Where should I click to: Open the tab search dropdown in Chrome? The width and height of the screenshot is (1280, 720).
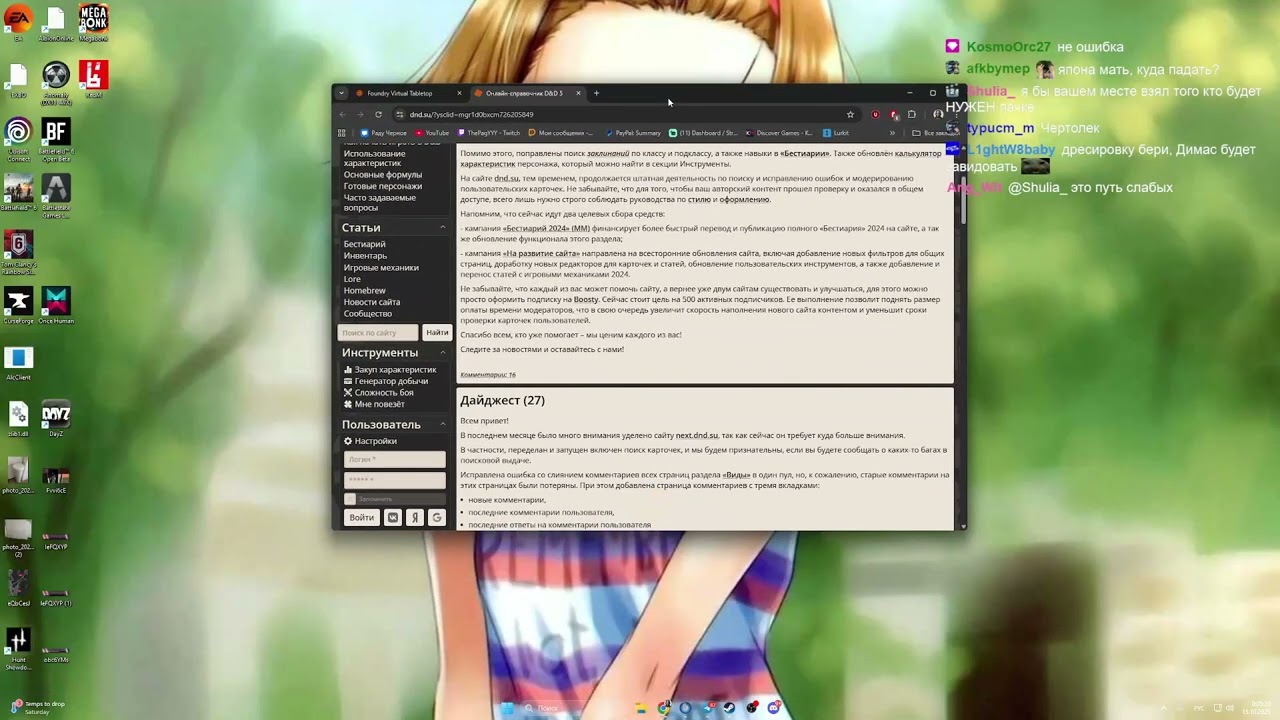pyautogui.click(x=341, y=93)
